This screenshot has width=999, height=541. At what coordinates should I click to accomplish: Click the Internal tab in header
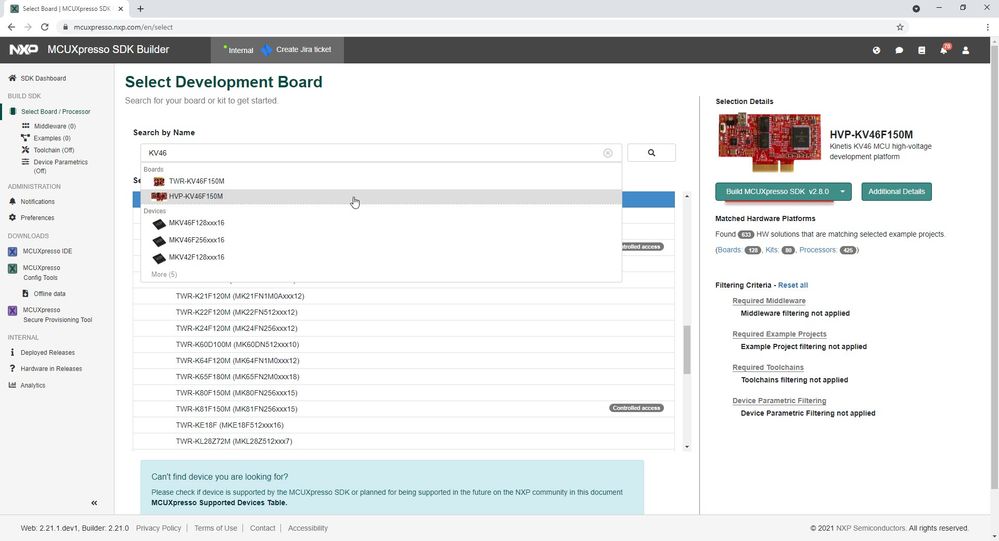(238, 50)
